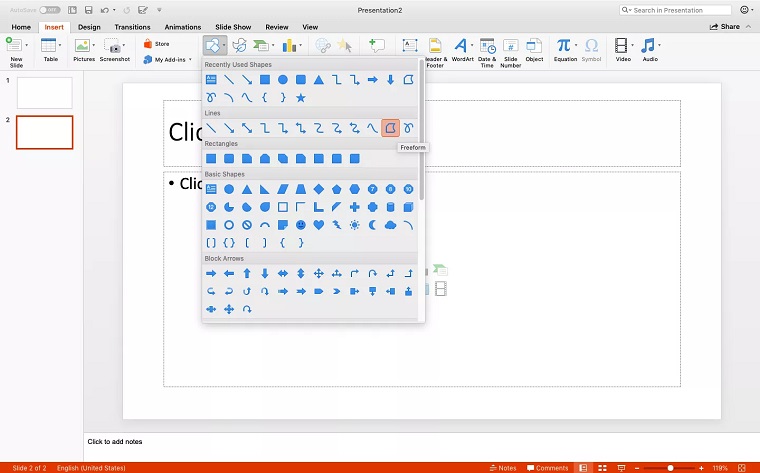Select the Freeform shape in Lines
Screen dimensions: 760x473
390,128
